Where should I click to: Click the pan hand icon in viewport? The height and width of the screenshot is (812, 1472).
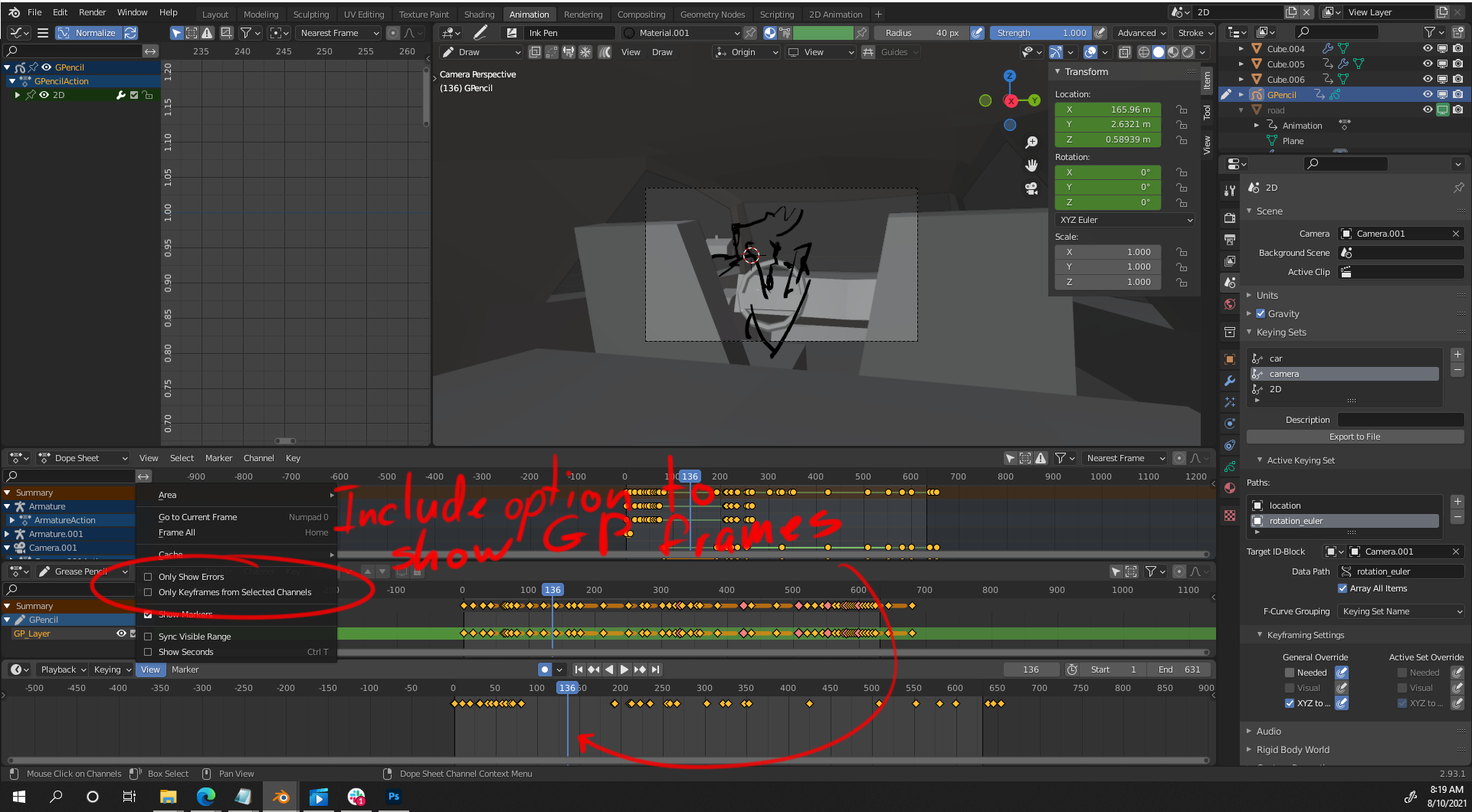[1031, 165]
